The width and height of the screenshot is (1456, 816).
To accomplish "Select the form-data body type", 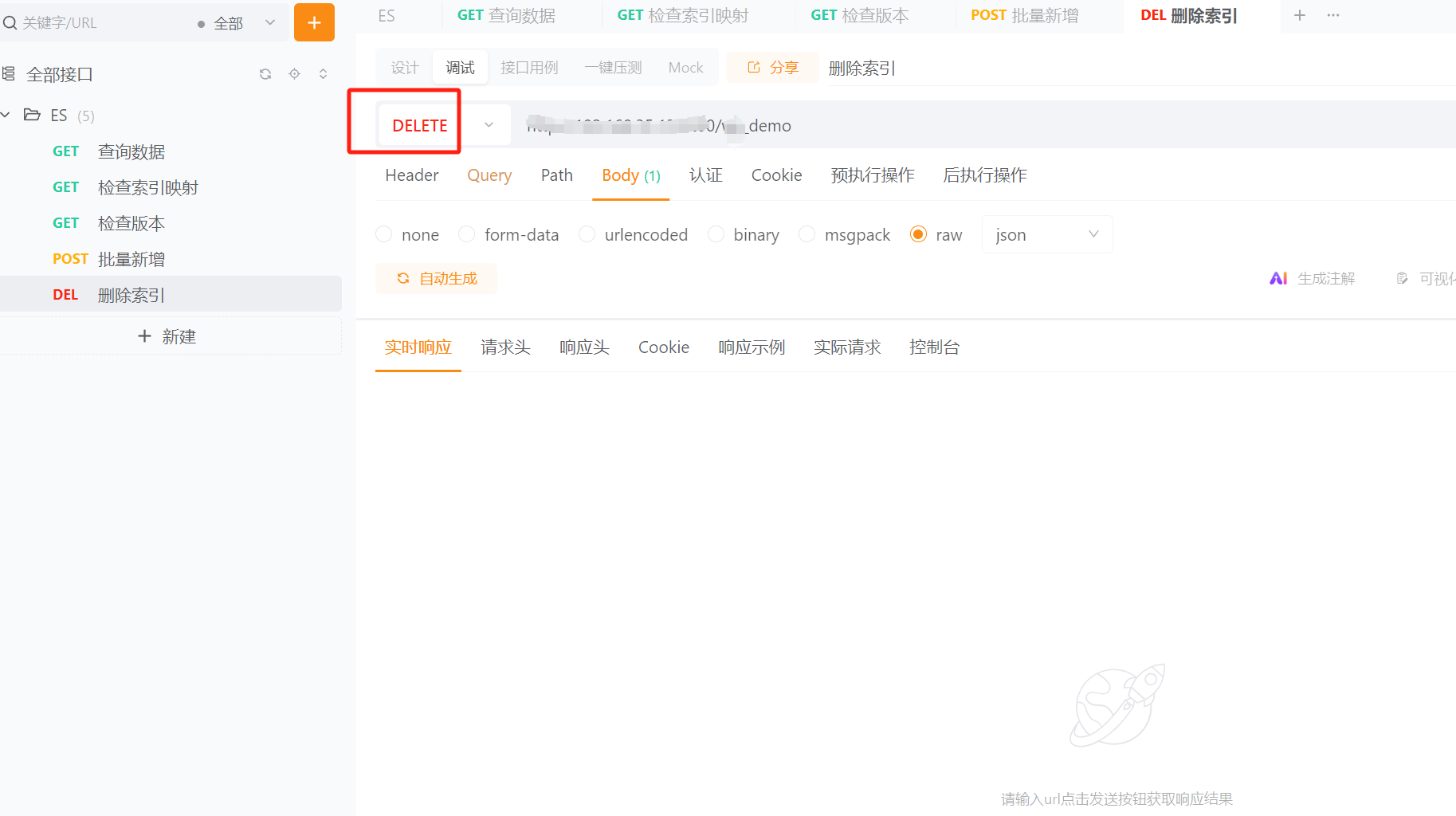I will tap(466, 233).
